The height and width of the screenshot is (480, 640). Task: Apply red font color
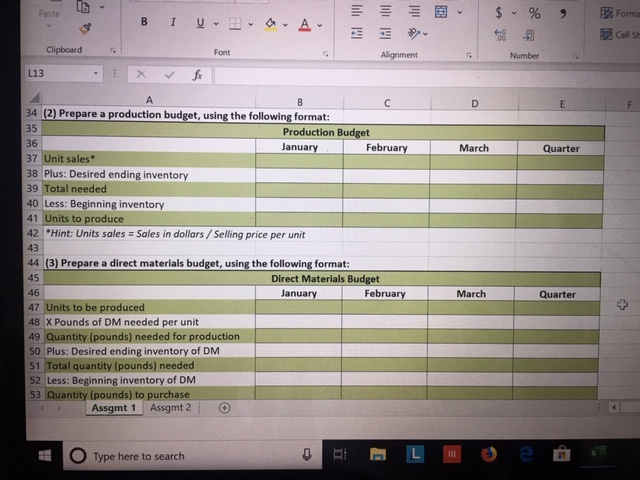point(304,25)
